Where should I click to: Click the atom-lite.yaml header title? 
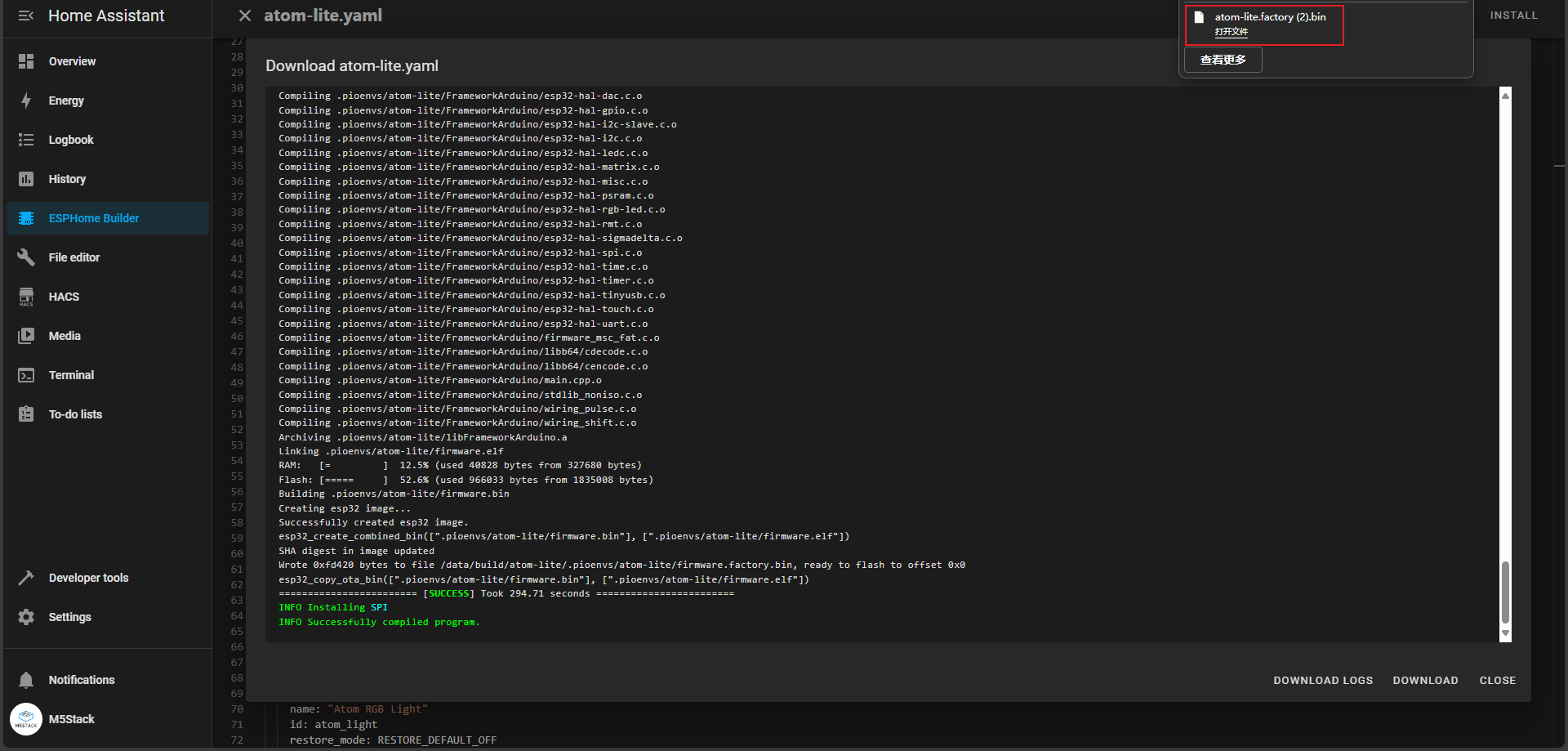(323, 16)
